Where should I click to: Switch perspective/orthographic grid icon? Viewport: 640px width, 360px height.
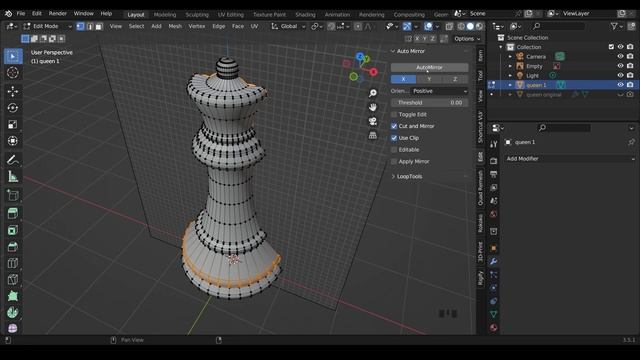(373, 135)
